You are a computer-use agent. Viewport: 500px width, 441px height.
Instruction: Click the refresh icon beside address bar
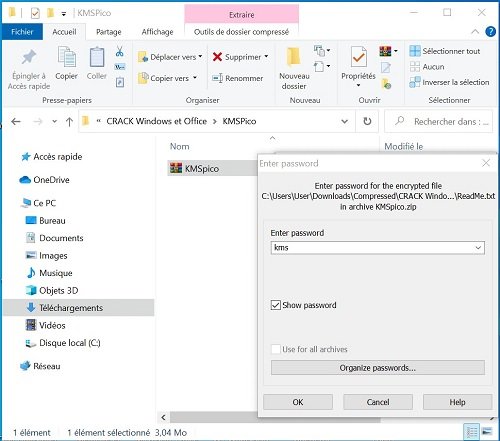[x=367, y=121]
